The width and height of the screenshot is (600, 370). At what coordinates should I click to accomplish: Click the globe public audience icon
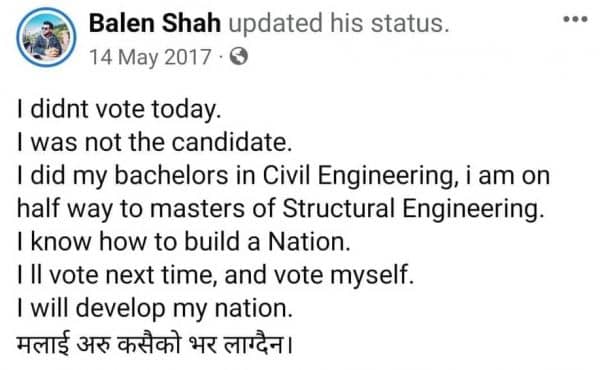point(239,57)
